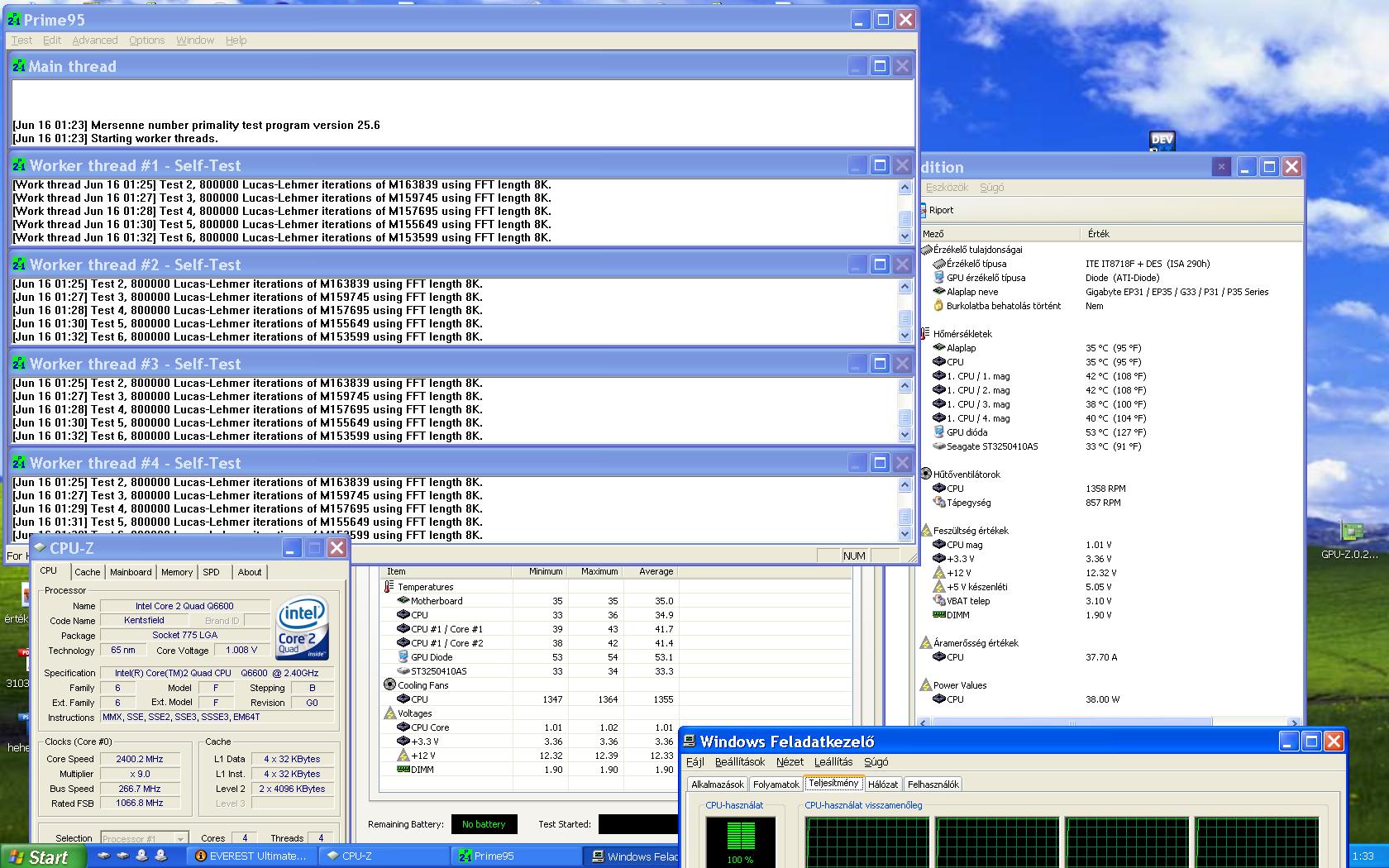Click the Windows Start button
Screen dimensions: 1389x868
(x=43, y=857)
